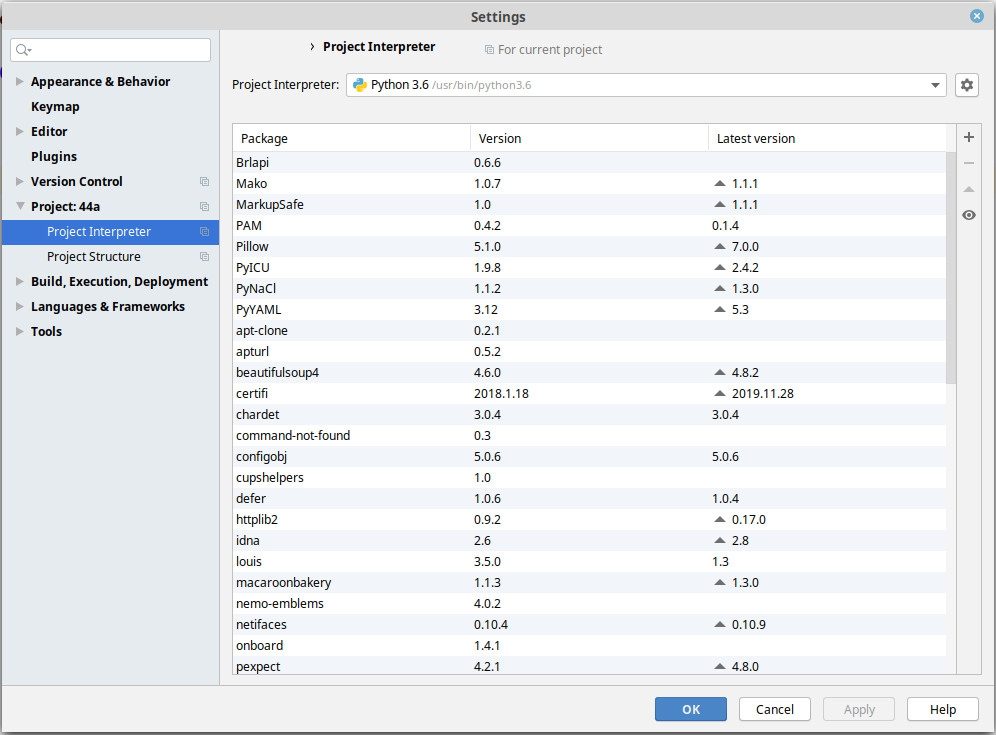
Task: Collapse the Project: 44a tree node
Action: 20,206
